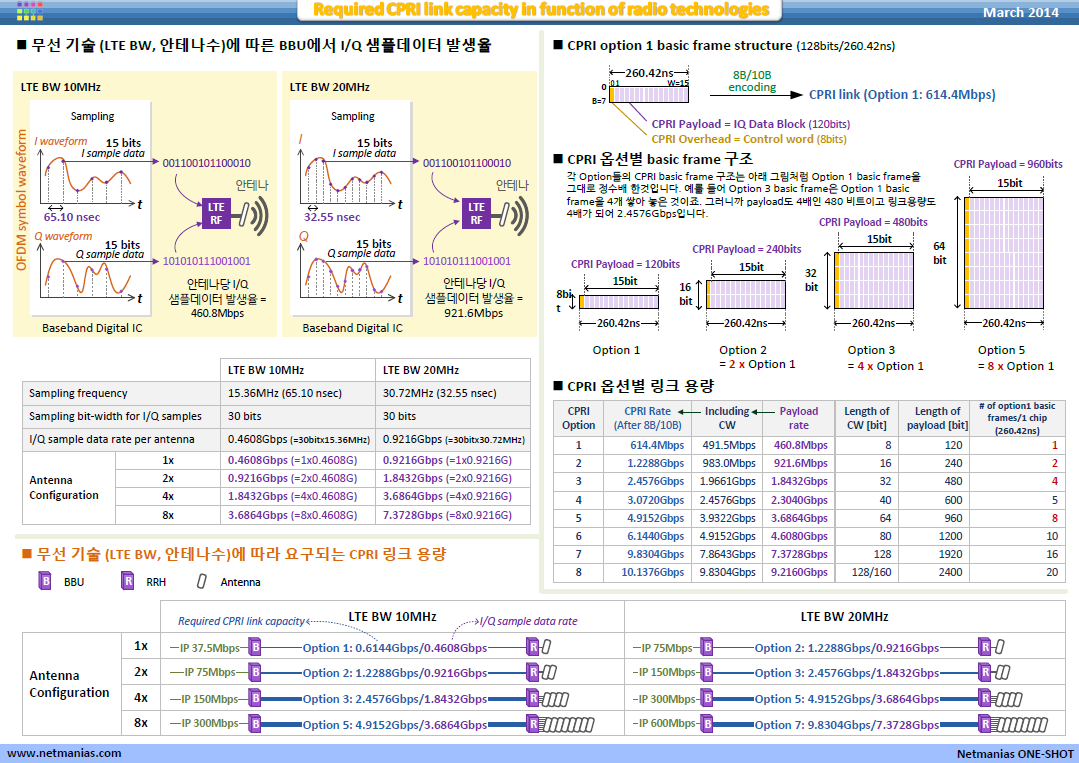
Task: Click the Option 2 frame diagram labeled 240bits
Action: click(746, 294)
